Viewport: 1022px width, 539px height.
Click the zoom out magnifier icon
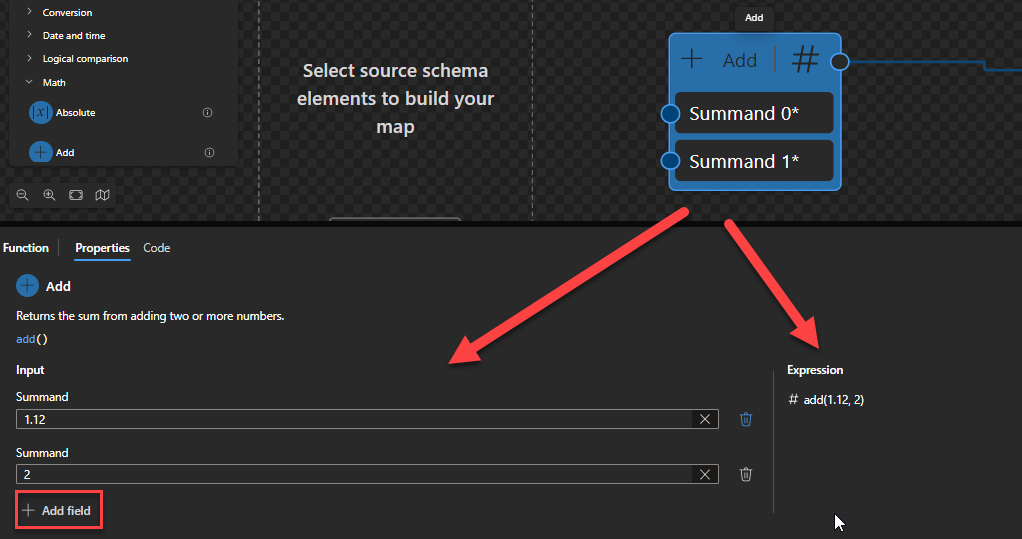point(22,196)
